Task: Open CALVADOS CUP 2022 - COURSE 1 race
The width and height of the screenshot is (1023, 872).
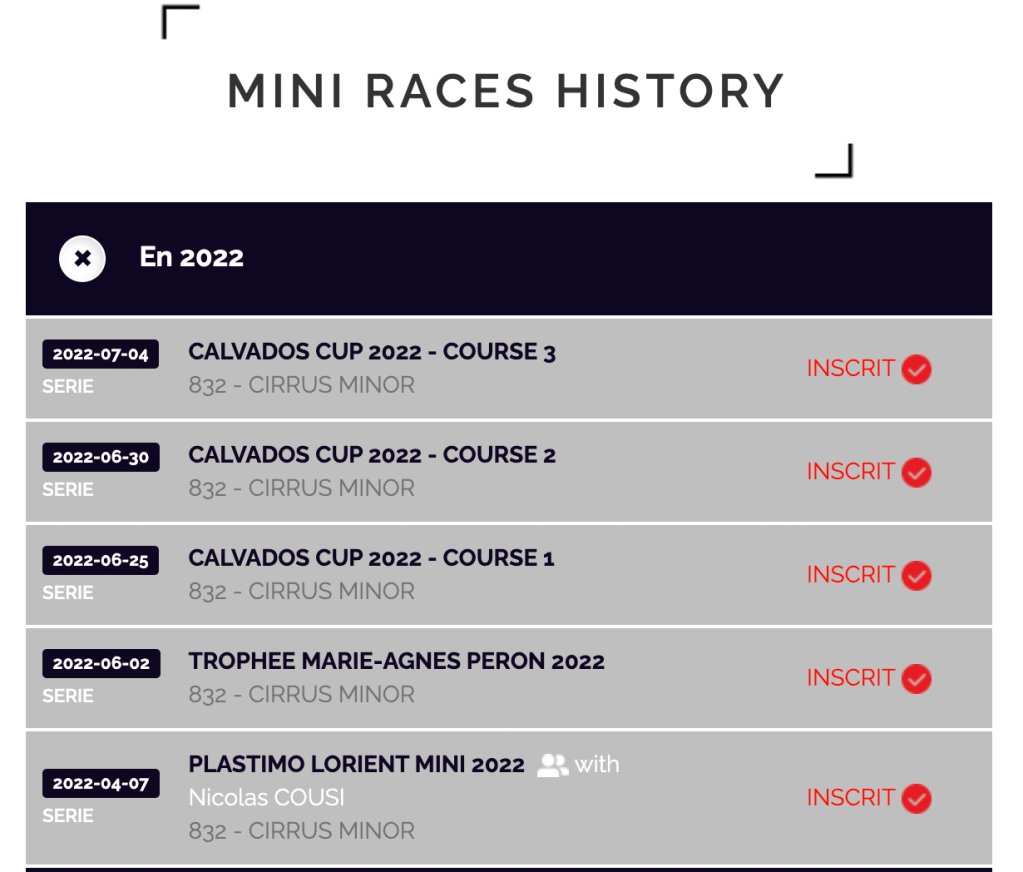Action: pos(370,558)
